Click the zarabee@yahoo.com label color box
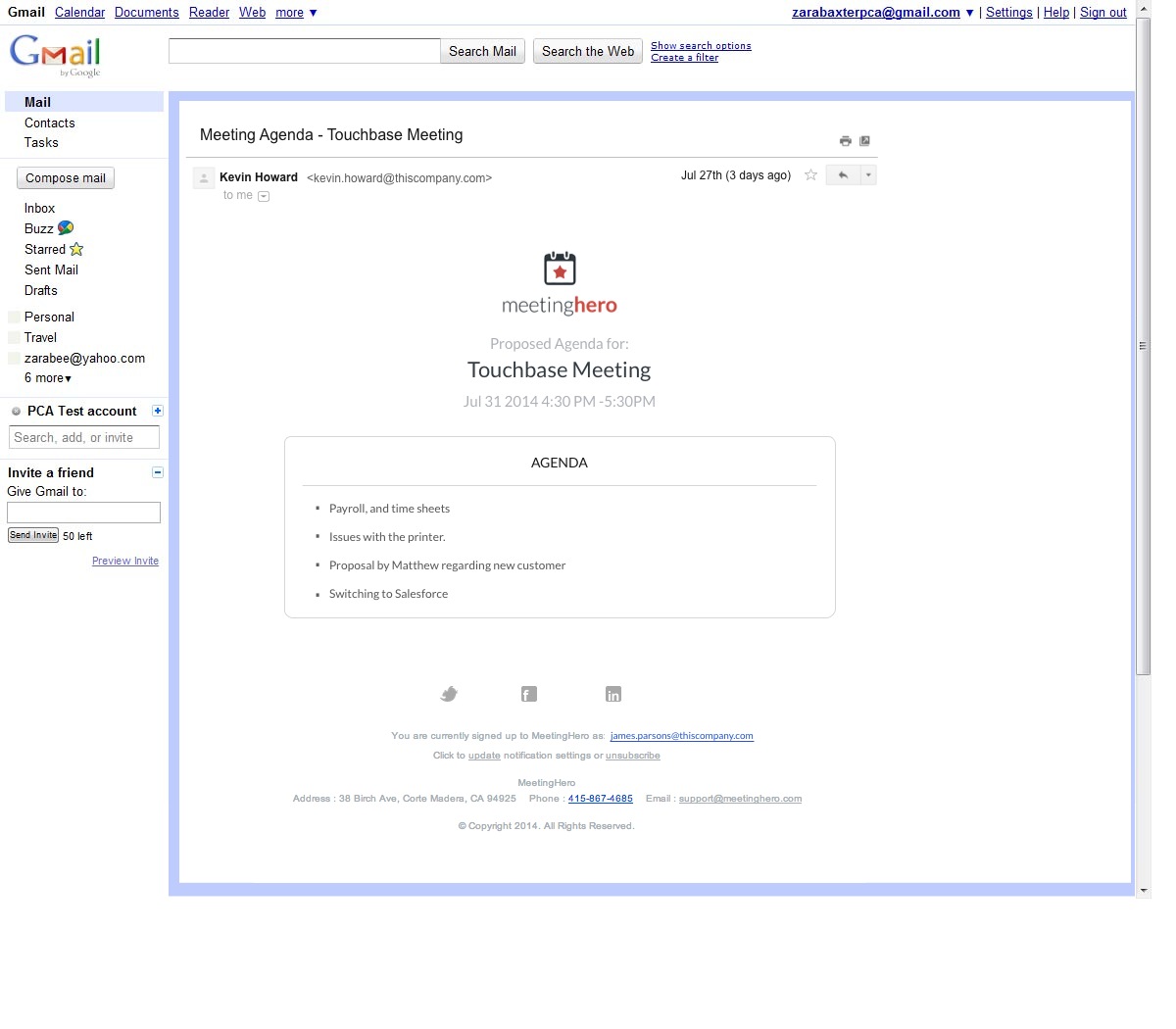This screenshot has width=1176, height=1029. (14, 359)
